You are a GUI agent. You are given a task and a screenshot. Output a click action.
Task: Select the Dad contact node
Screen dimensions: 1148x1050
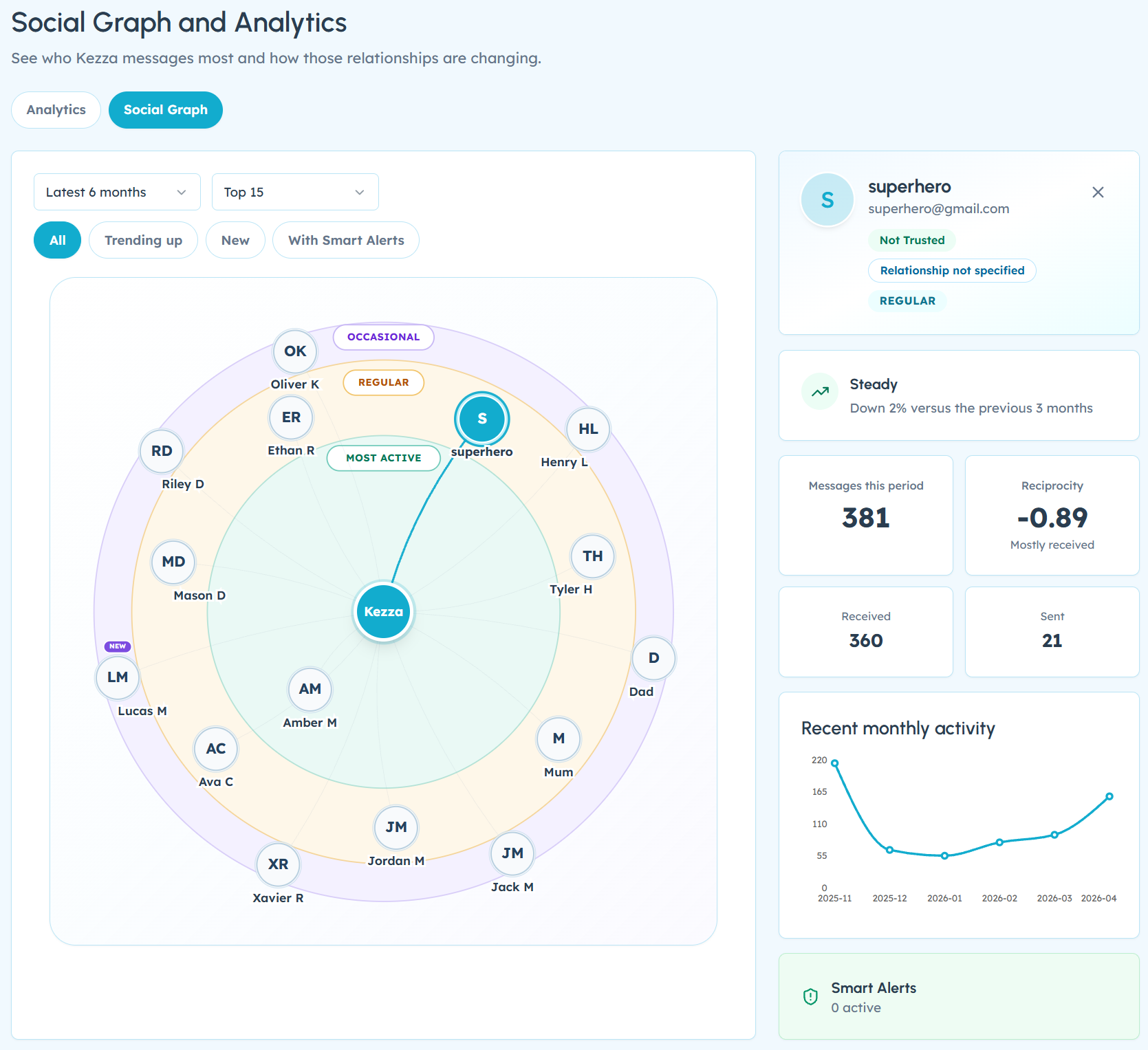(653, 658)
